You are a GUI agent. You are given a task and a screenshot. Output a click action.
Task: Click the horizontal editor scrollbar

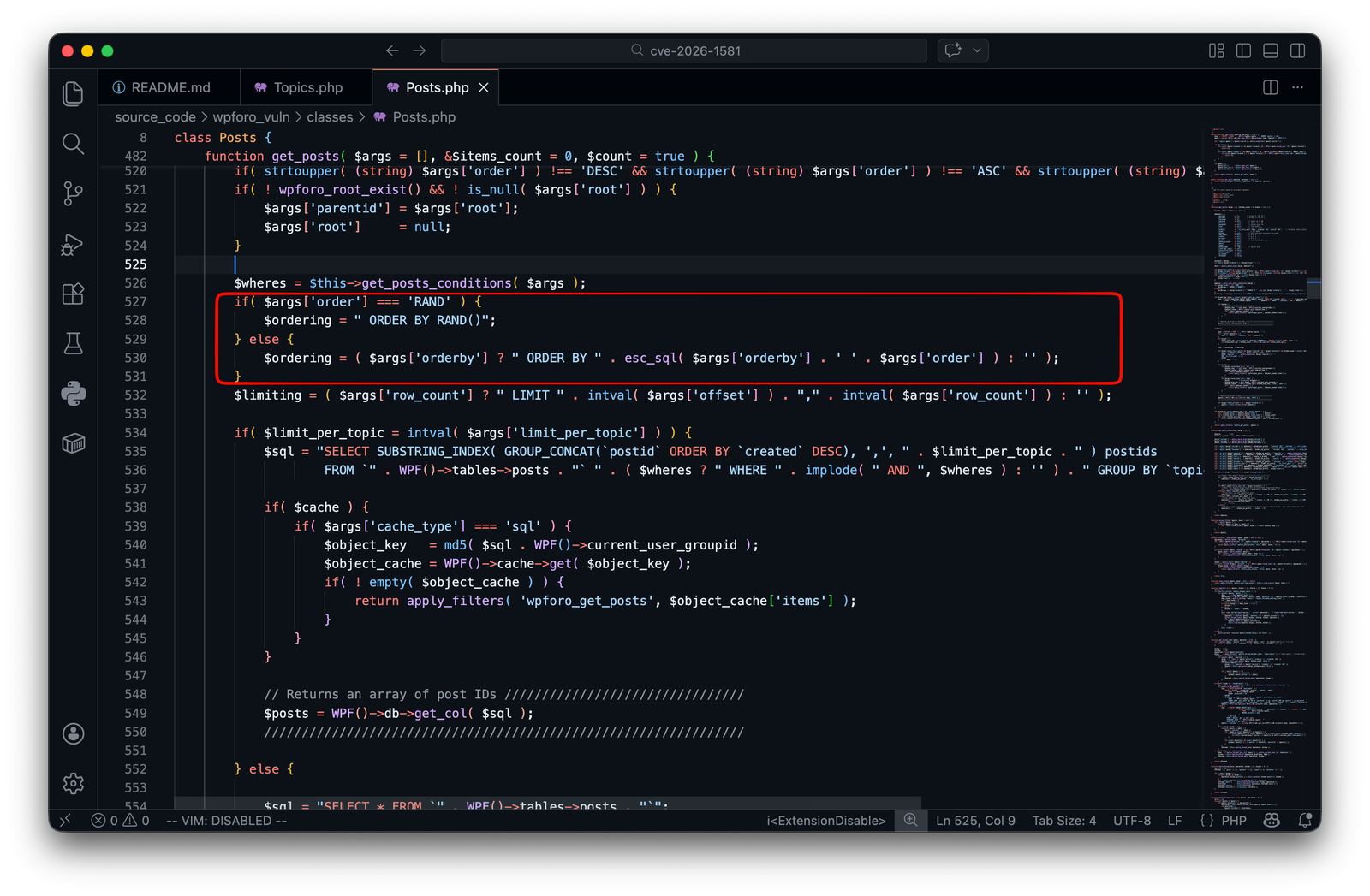tap(548, 803)
